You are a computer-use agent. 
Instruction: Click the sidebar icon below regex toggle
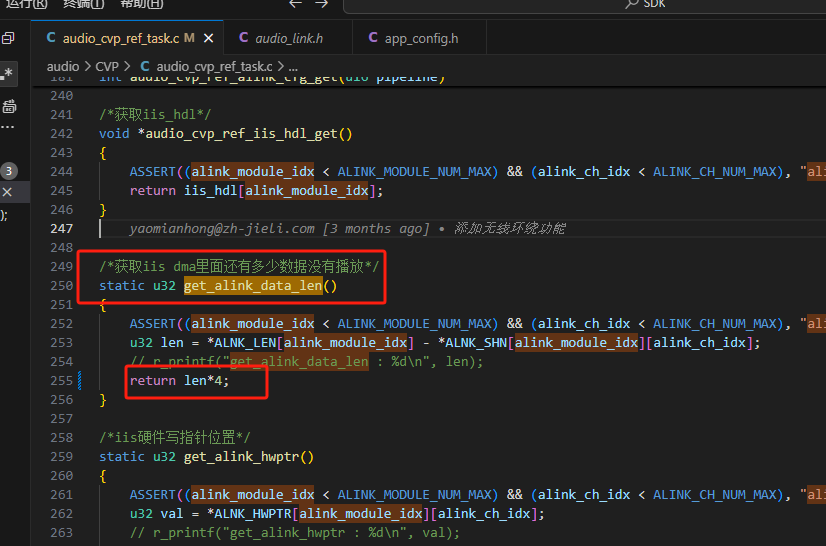coord(9,106)
